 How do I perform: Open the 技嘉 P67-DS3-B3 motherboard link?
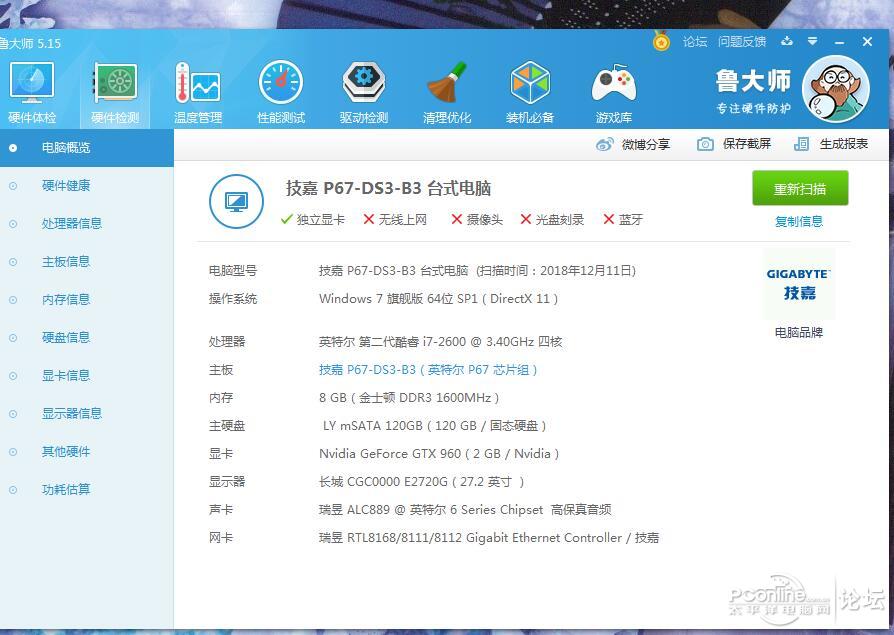(428, 370)
